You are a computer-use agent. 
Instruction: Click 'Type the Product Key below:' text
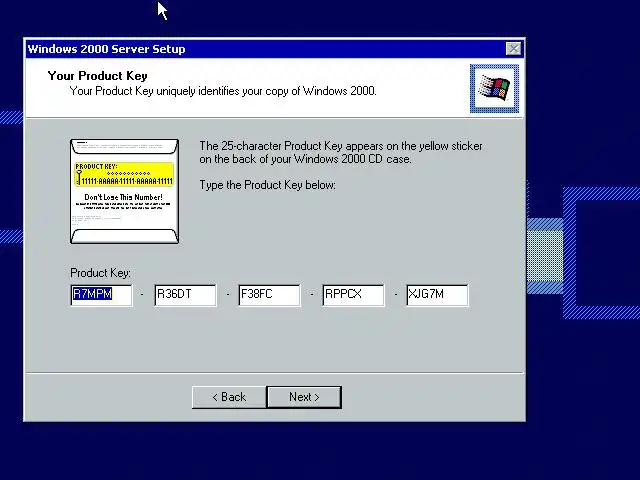point(267,185)
